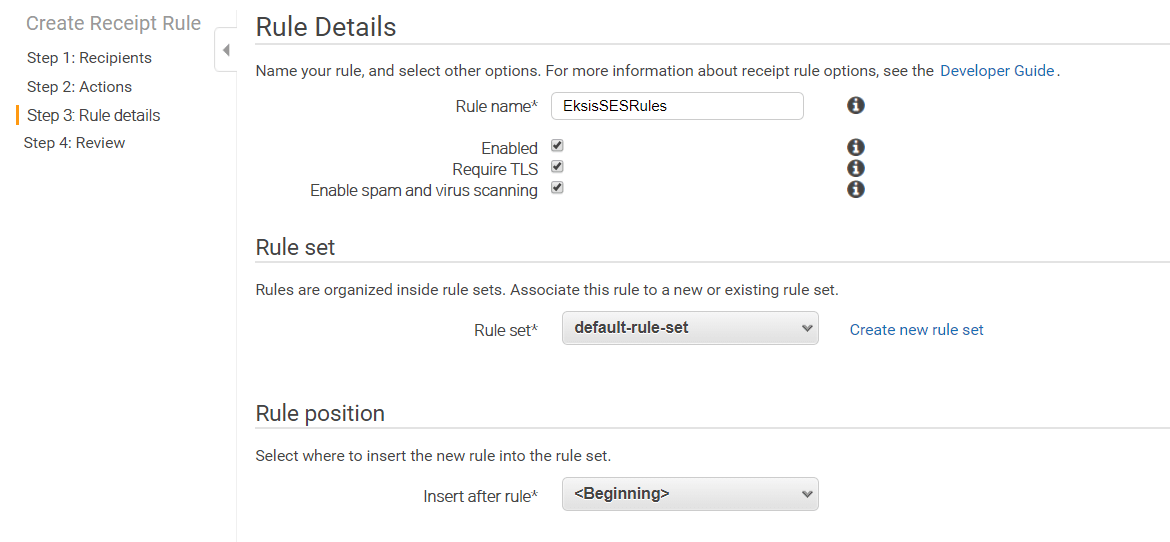1170x542 pixels.
Task: Click the arrow on the Beginning combo box
Action: tap(806, 493)
